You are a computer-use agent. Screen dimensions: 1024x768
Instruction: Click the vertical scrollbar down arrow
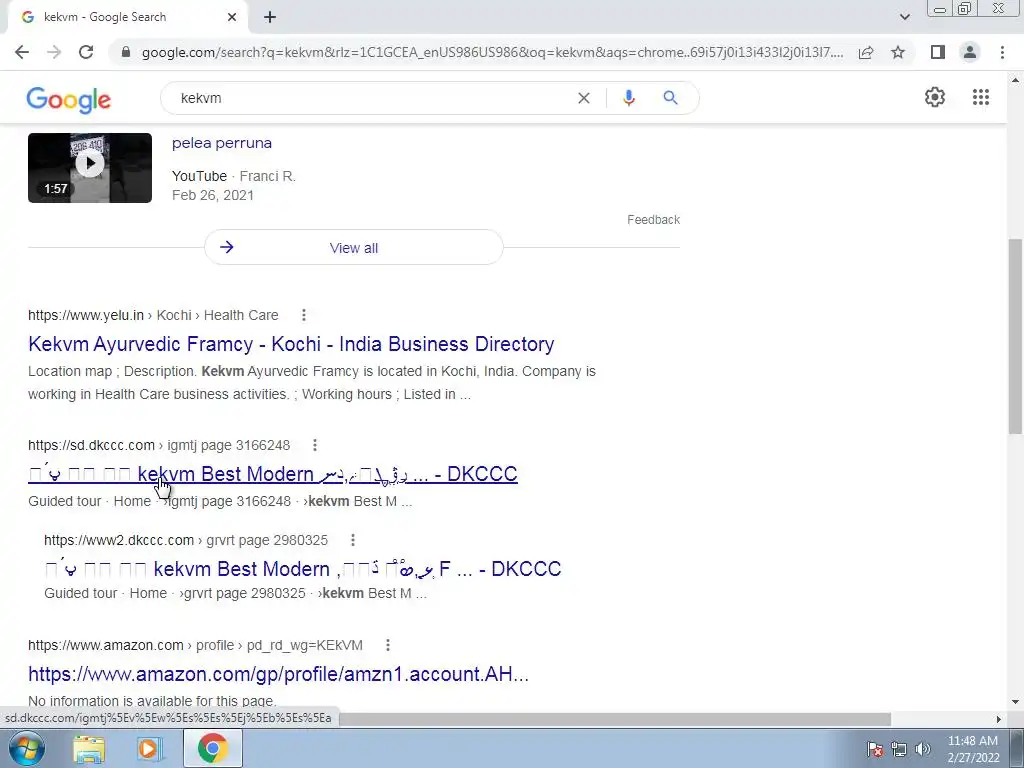(x=1016, y=702)
